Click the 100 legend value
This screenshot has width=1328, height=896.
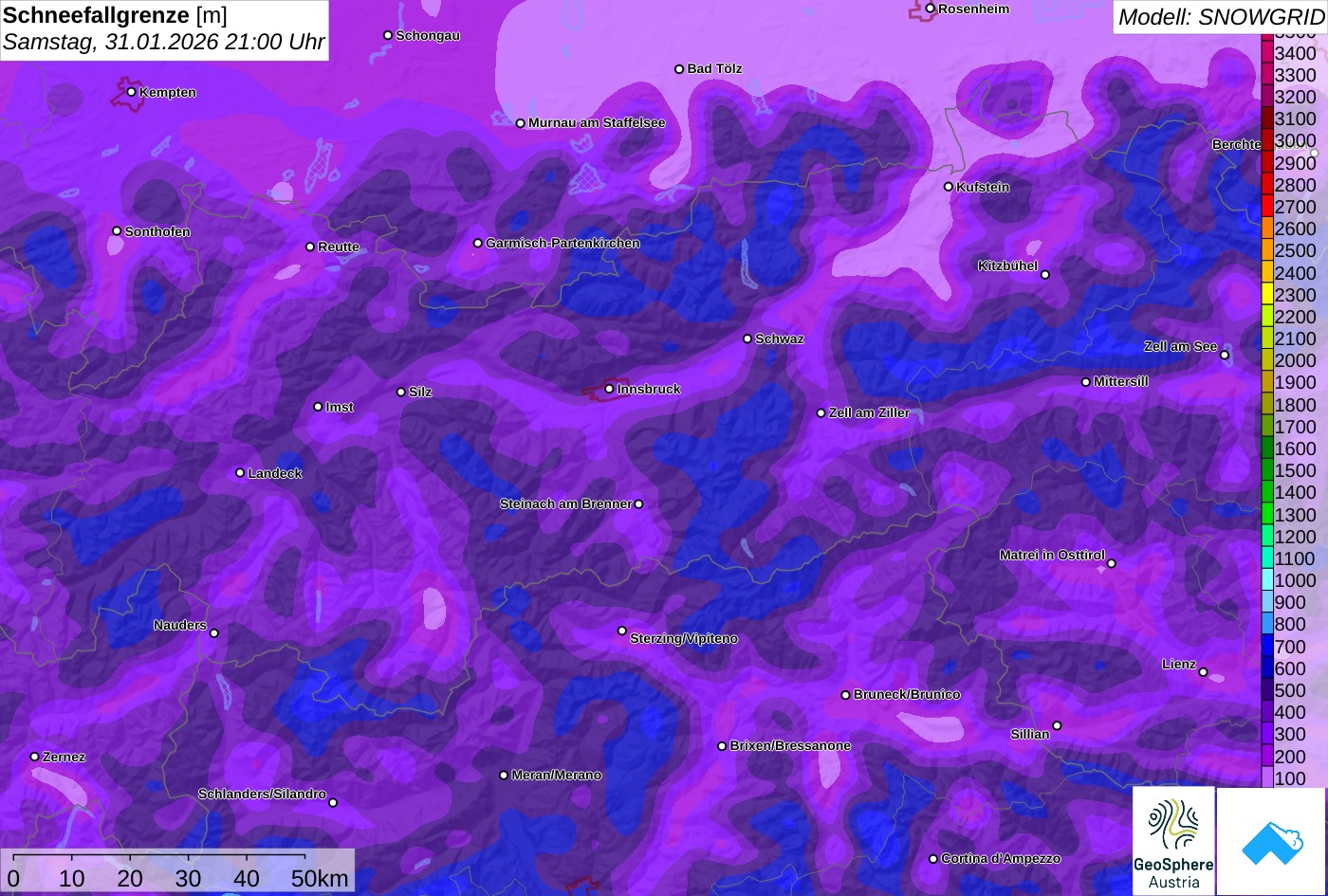tap(1290, 778)
